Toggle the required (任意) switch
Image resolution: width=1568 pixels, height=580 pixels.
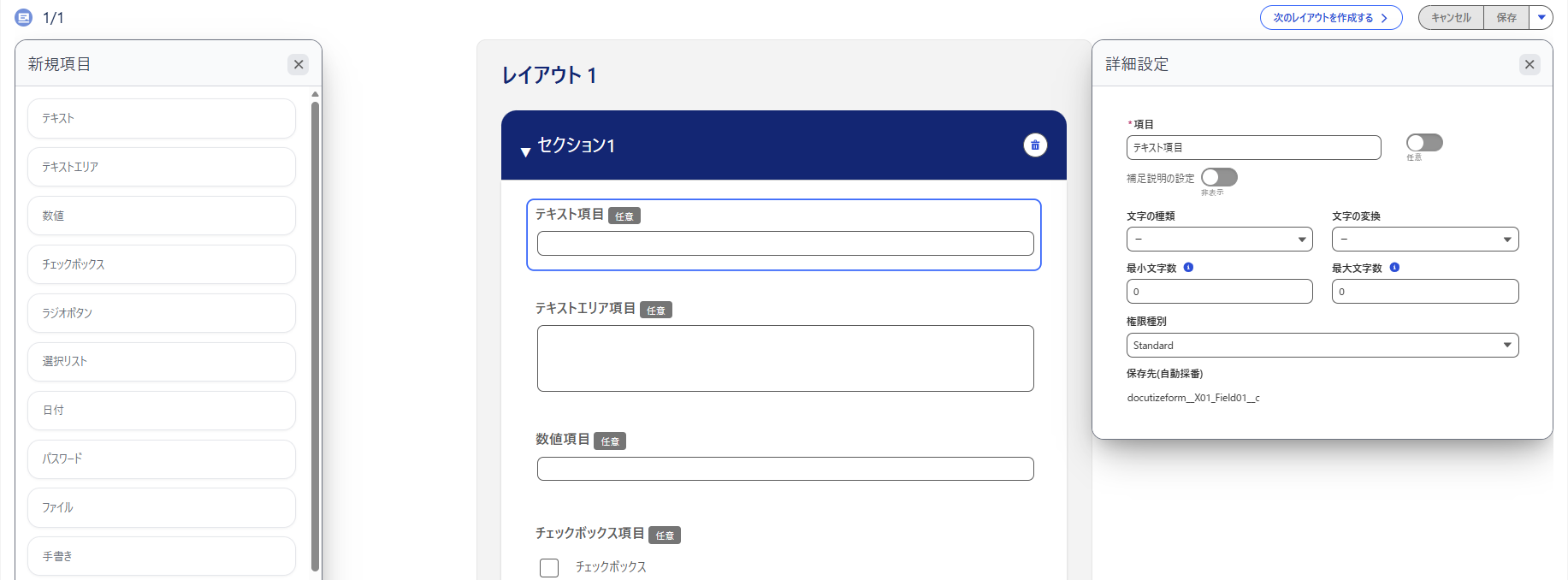pyautogui.click(x=1424, y=143)
